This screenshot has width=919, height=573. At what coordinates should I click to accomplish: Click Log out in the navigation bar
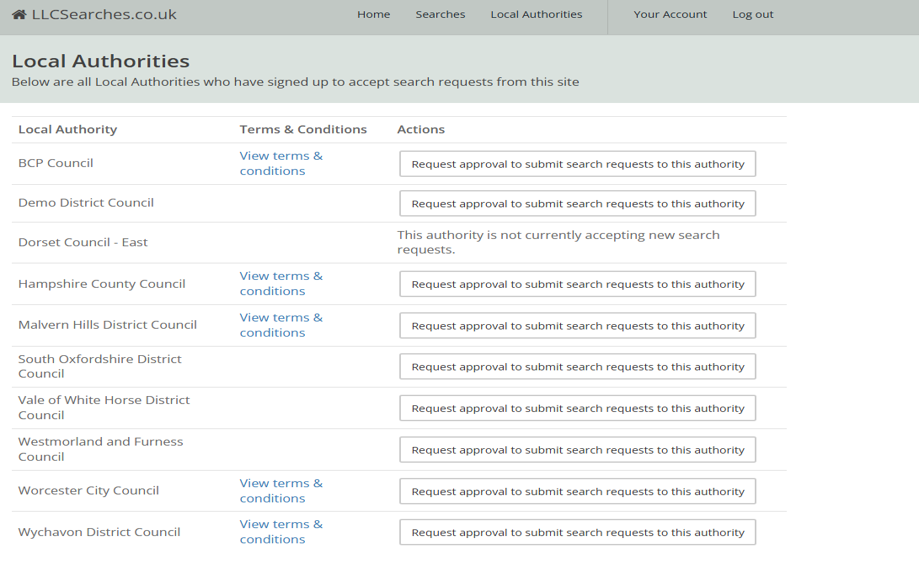[753, 15]
